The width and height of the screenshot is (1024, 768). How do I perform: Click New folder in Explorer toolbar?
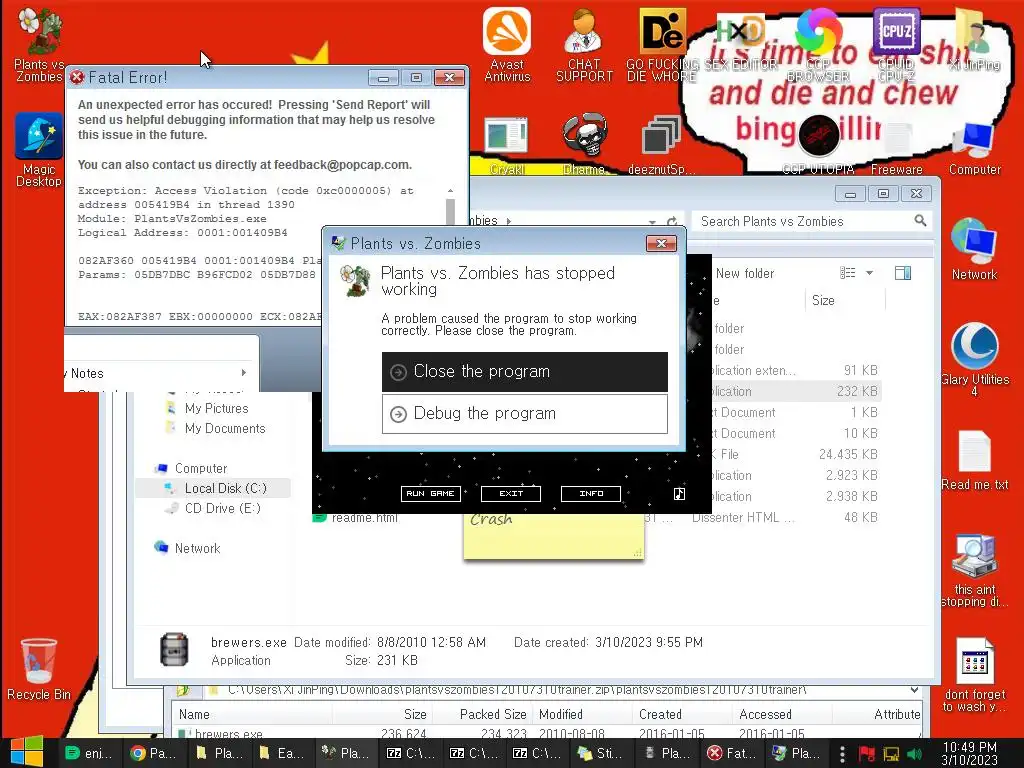[744, 274]
